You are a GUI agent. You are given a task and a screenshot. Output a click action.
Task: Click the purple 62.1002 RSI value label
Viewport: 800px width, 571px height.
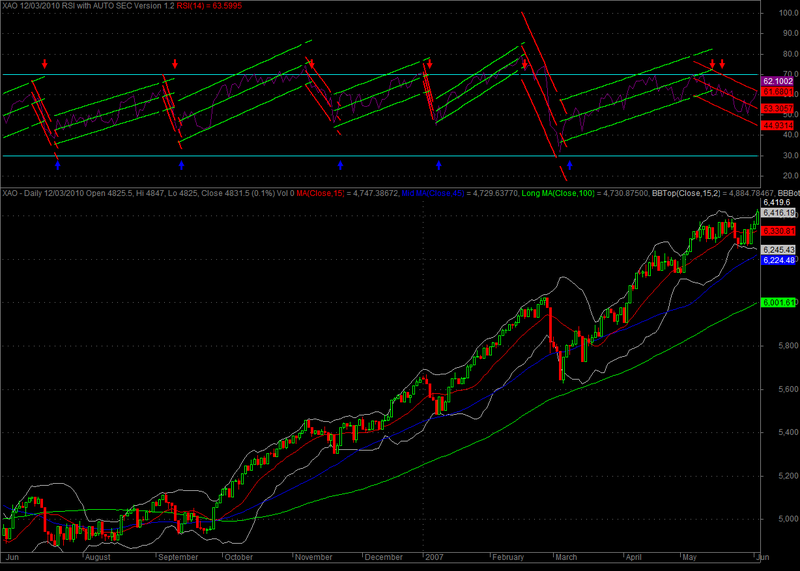(x=778, y=81)
